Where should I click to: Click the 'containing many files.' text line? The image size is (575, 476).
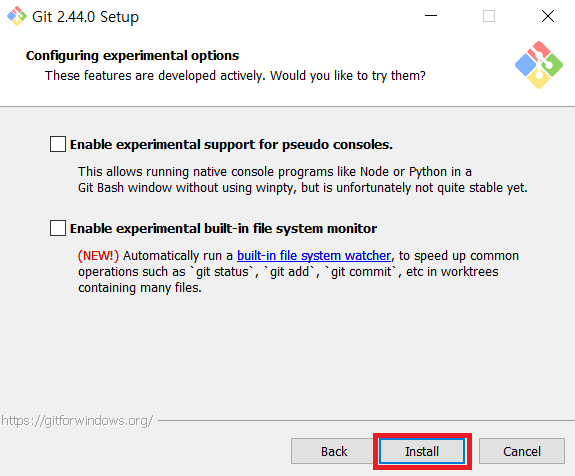point(140,288)
